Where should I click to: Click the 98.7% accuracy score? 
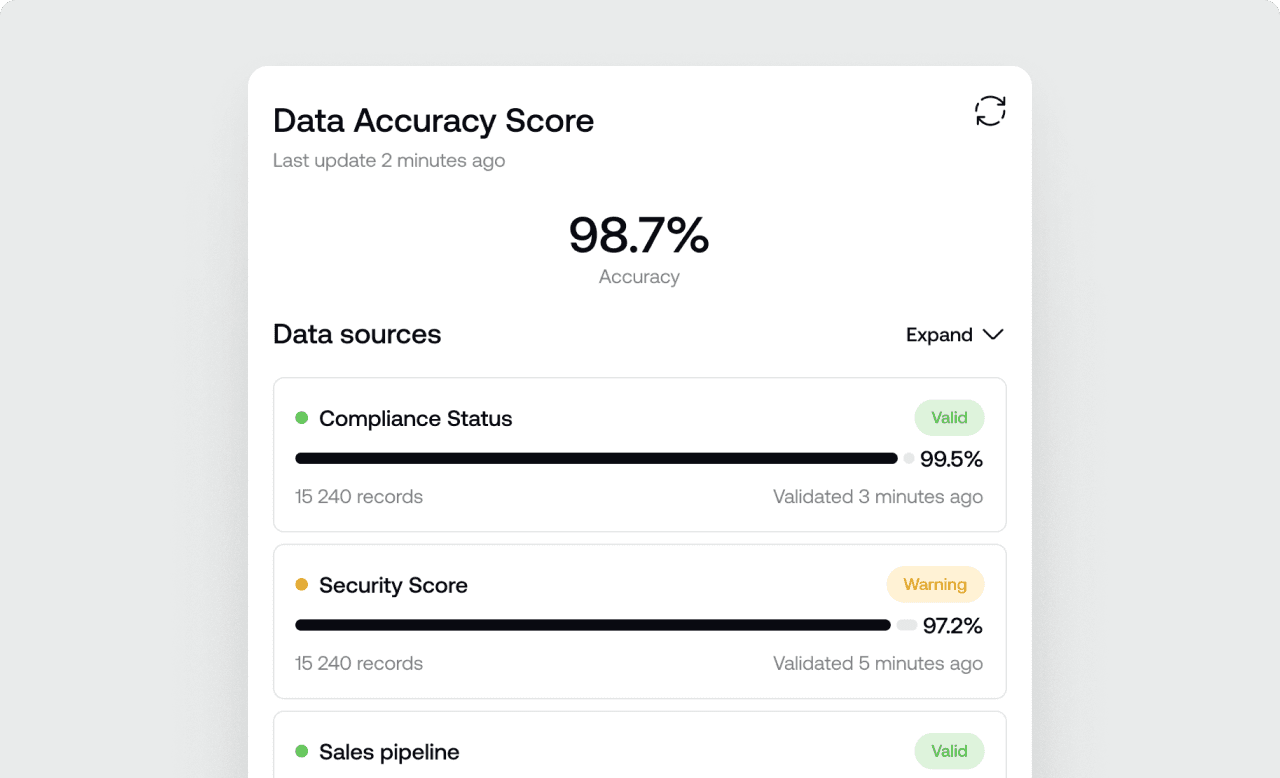coord(639,236)
